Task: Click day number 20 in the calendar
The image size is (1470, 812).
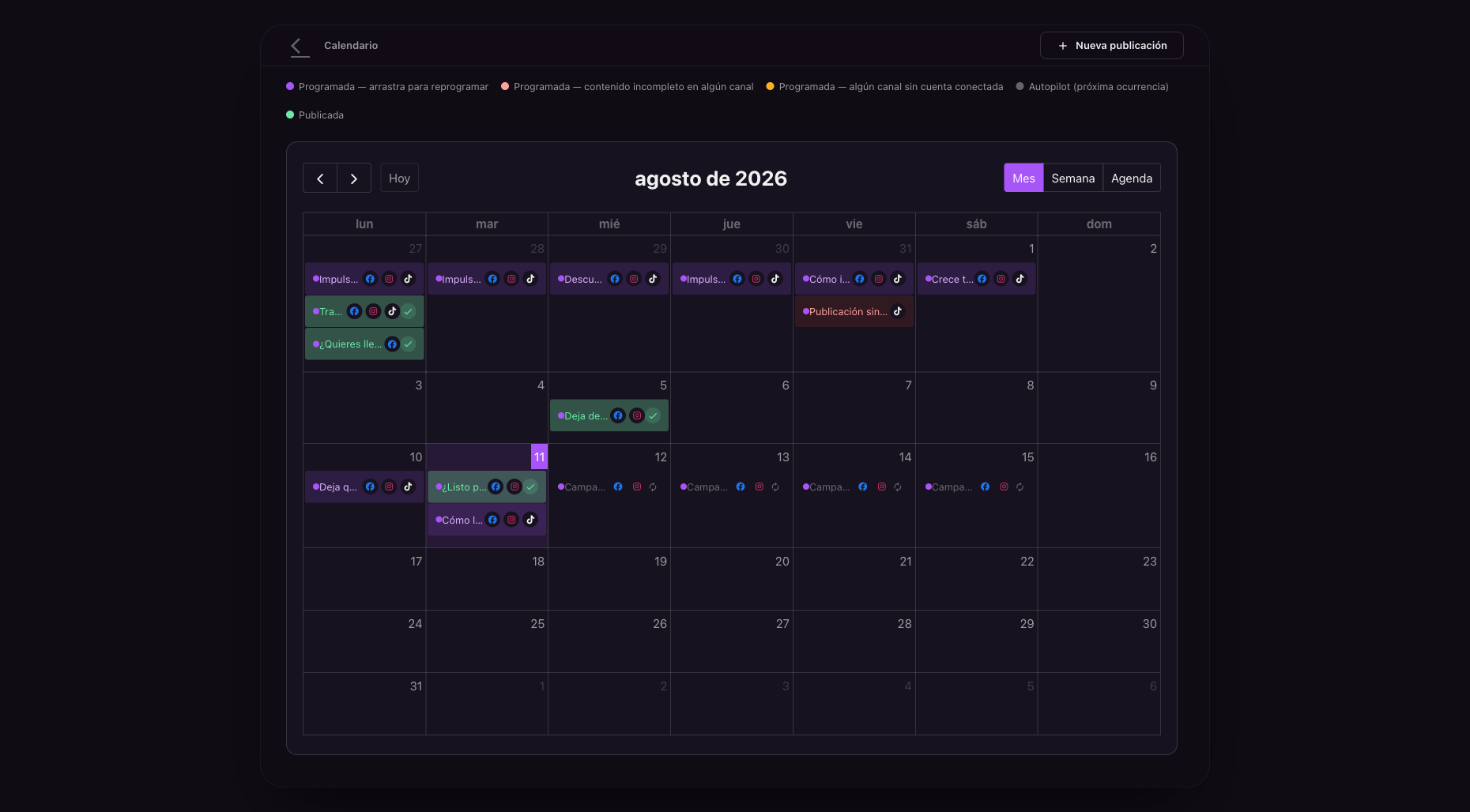Action: (x=782, y=561)
